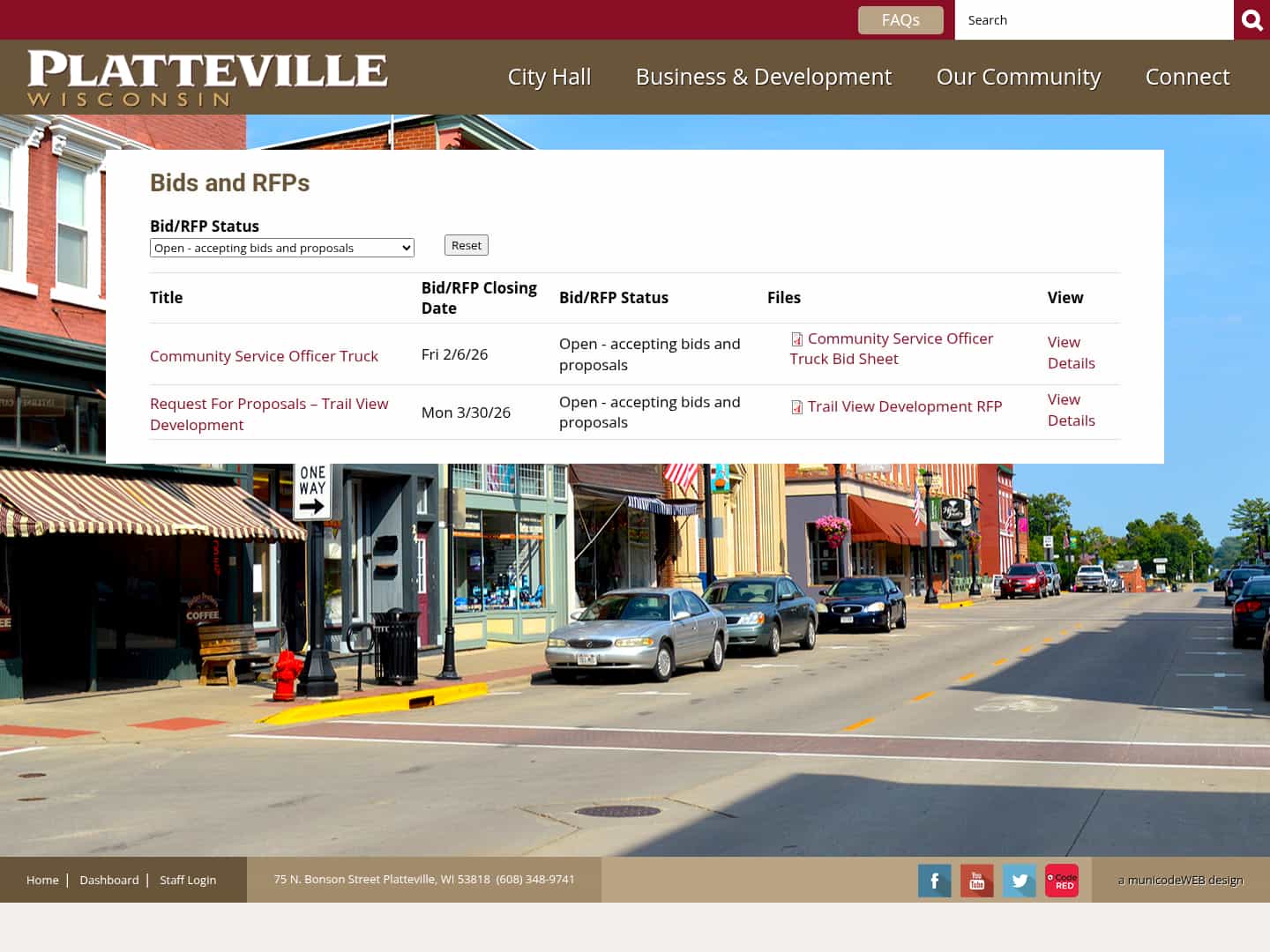
Task: View Details for Trail View Development
Action: tap(1071, 410)
